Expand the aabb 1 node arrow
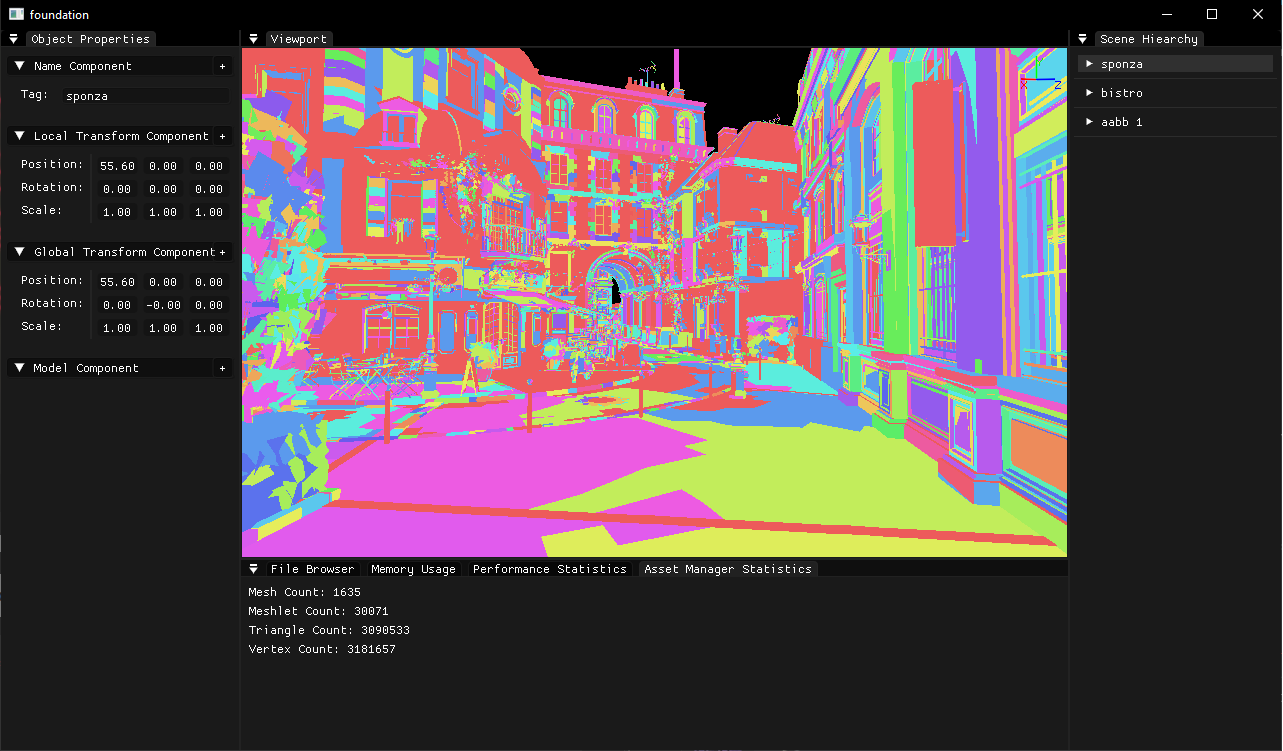 pyautogui.click(x=1090, y=122)
